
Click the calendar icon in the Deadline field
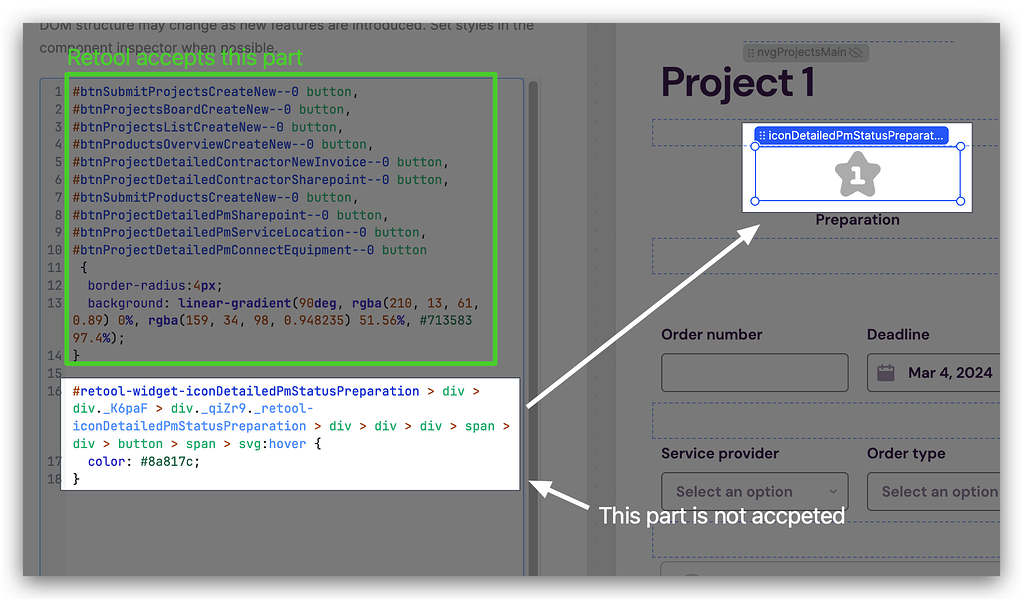(x=885, y=372)
